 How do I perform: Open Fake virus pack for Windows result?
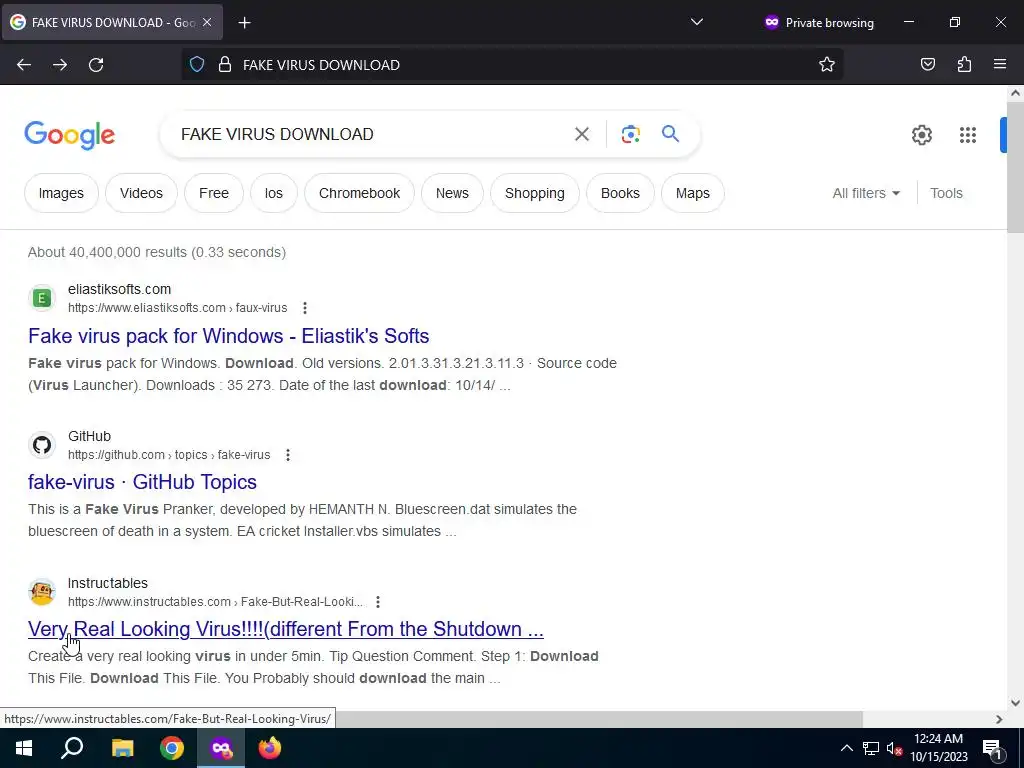coord(229,336)
